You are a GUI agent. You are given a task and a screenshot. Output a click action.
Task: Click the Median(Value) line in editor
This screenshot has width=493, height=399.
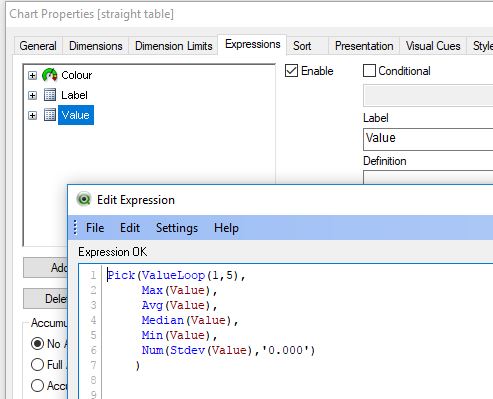[x=190, y=320]
